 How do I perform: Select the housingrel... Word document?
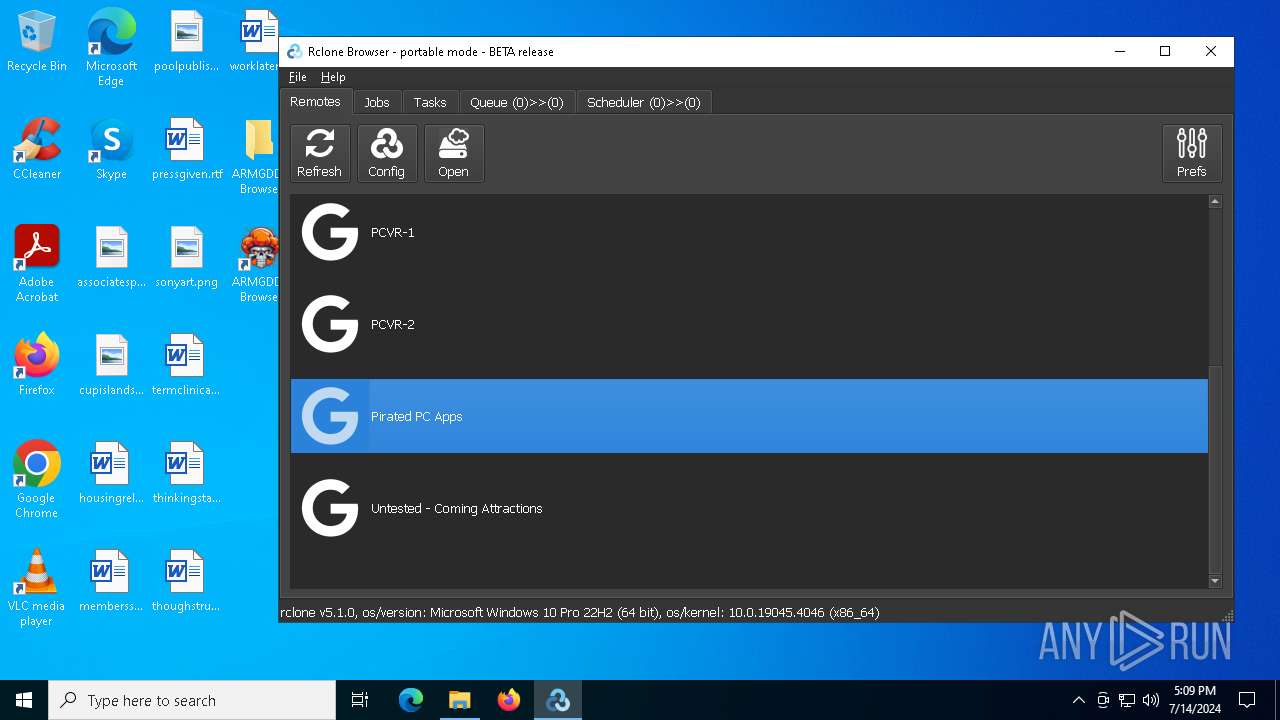coord(111,474)
